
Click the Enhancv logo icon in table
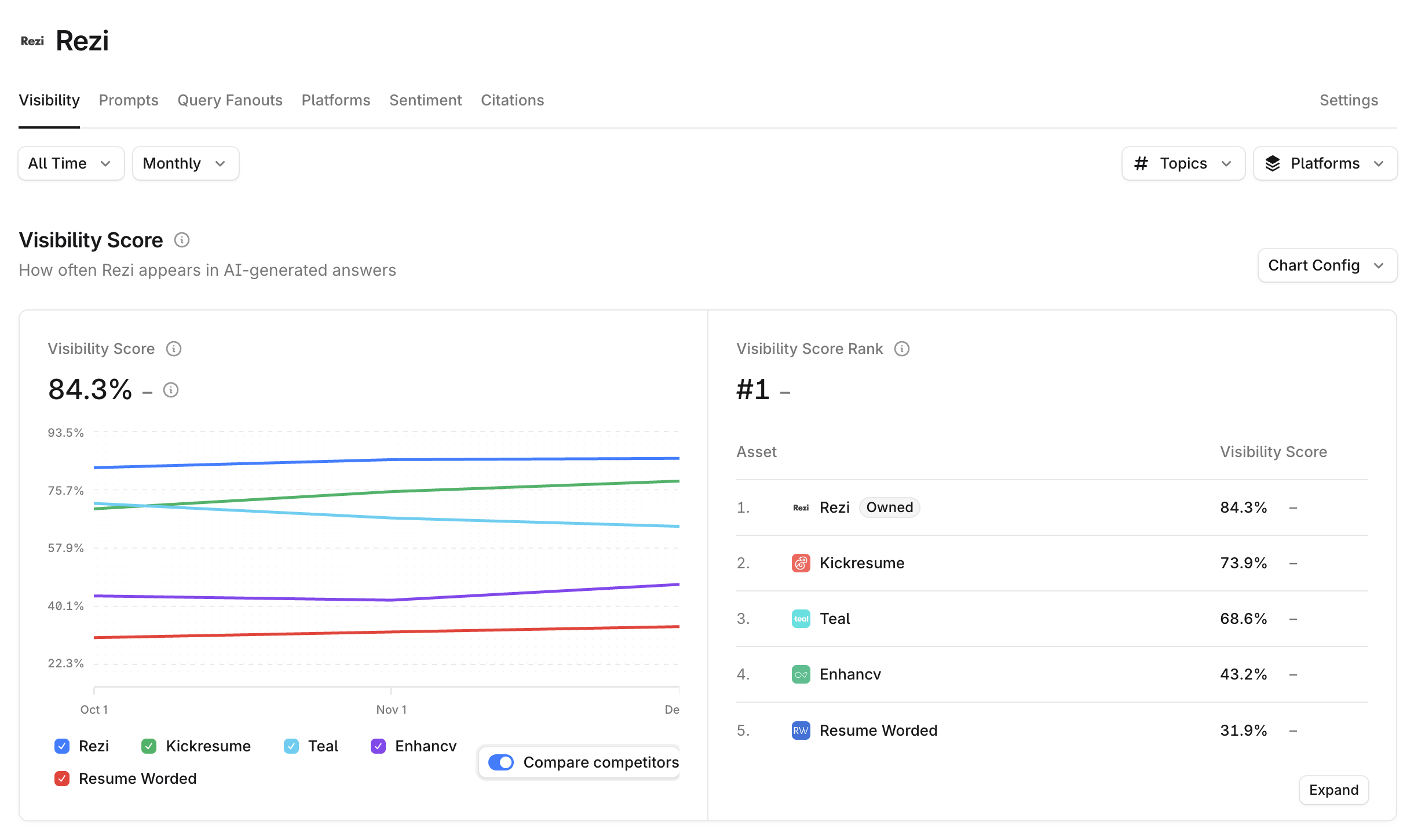point(801,674)
